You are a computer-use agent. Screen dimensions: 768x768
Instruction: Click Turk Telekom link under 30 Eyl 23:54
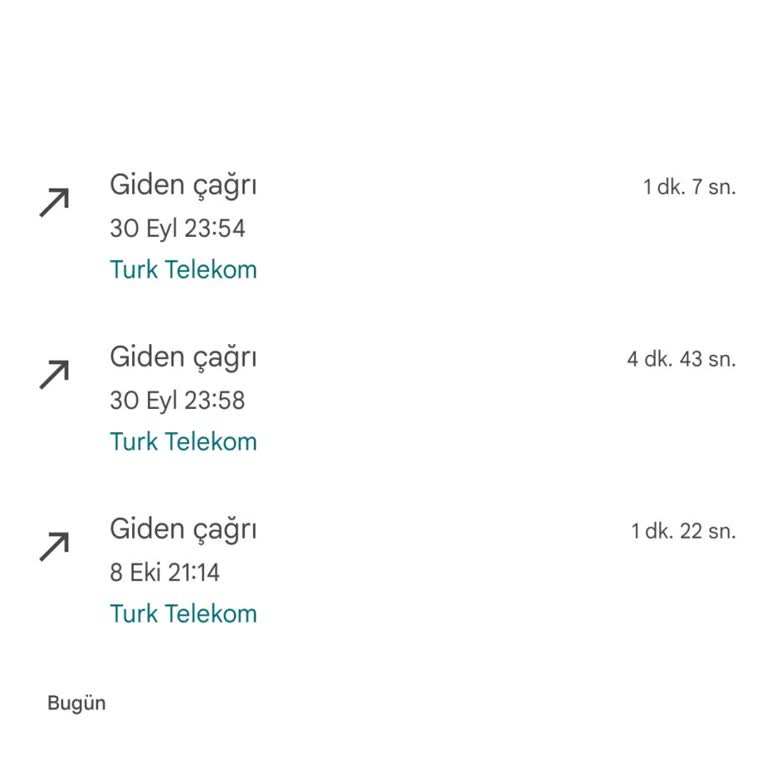(x=183, y=270)
